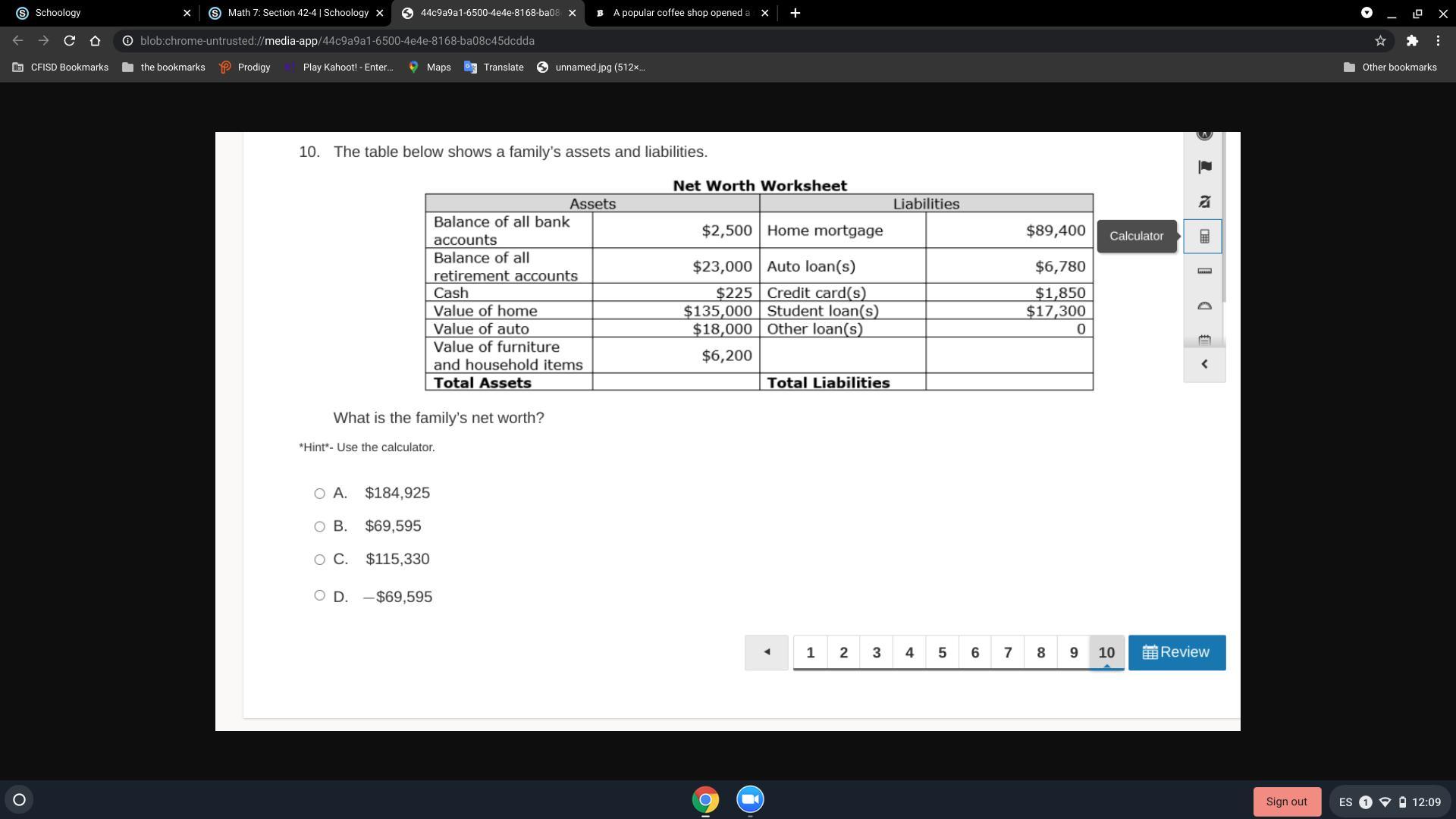Viewport: 1456px width, 819px height.
Task: Flag this question with flag icon
Action: point(1204,167)
